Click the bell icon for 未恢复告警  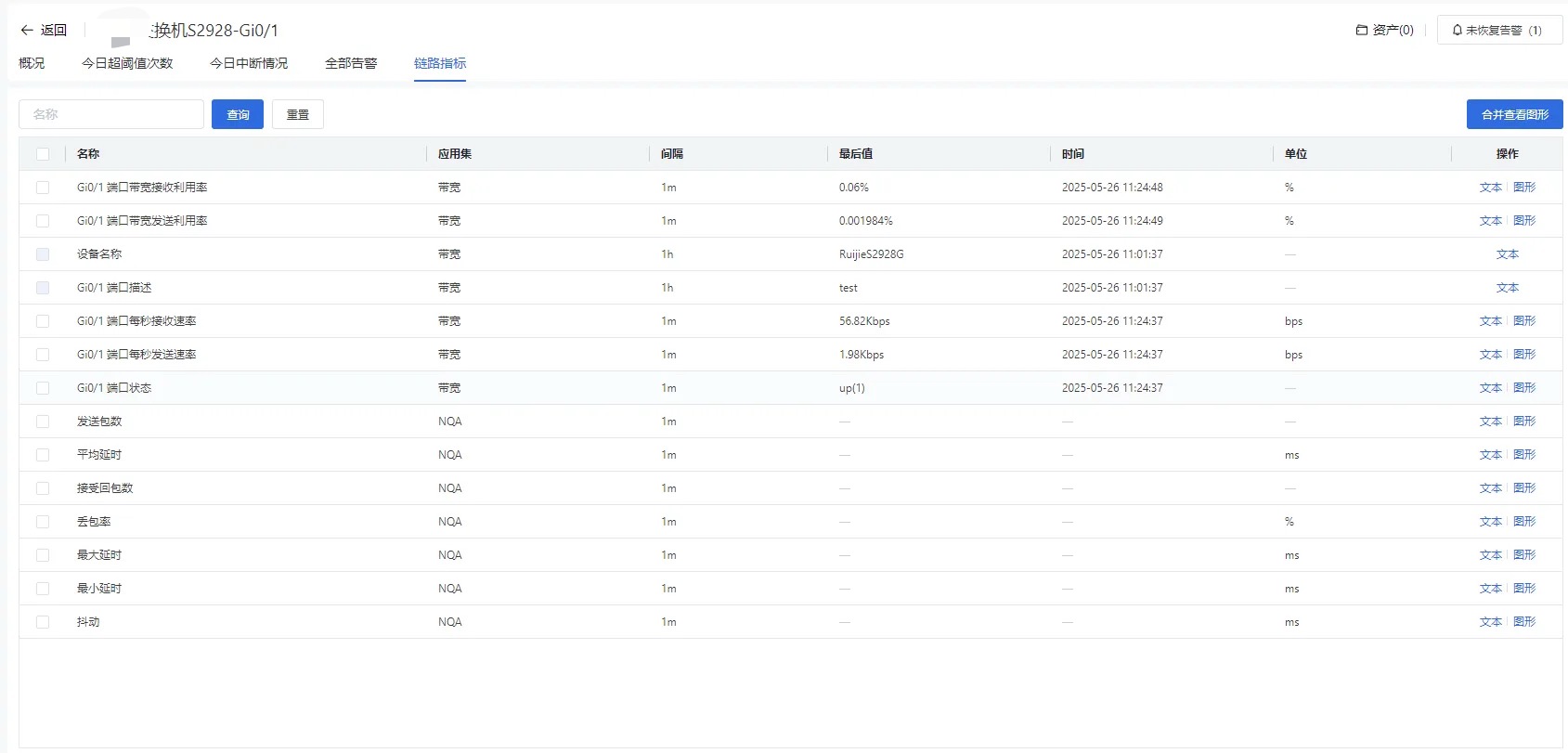[1458, 30]
